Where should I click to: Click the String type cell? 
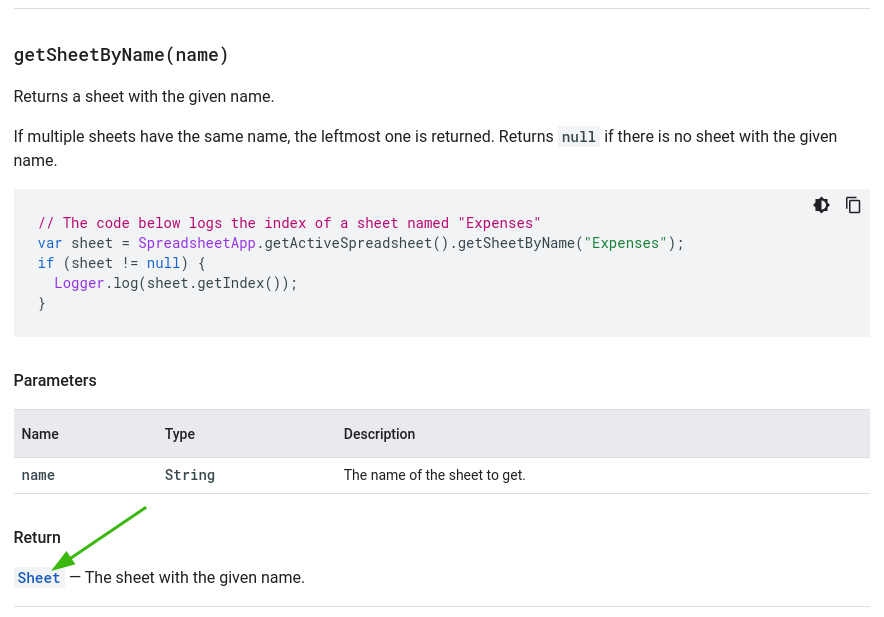pyautogui.click(x=189, y=475)
